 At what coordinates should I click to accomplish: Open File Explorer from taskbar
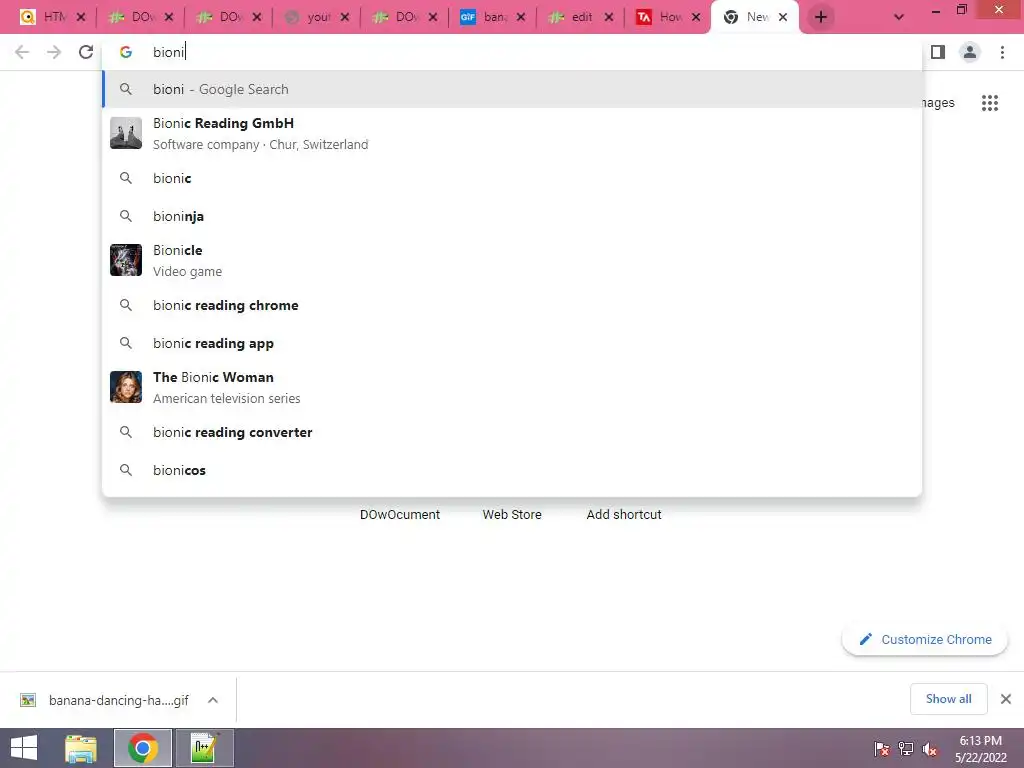(81, 748)
